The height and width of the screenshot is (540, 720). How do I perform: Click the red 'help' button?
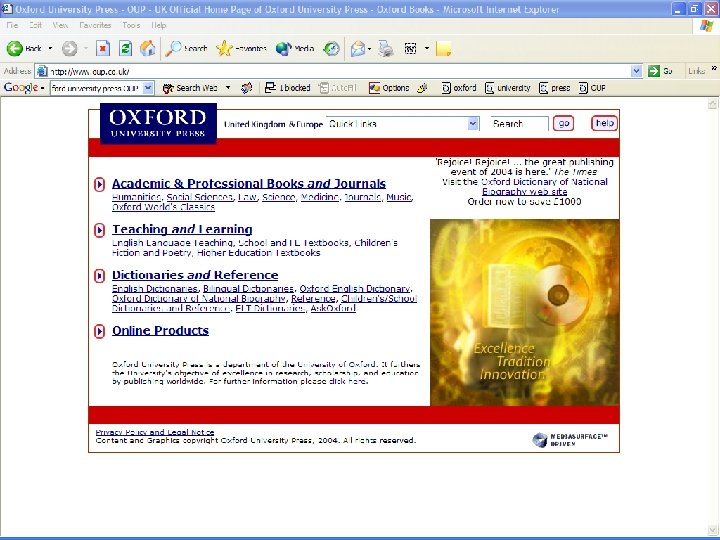pos(604,123)
